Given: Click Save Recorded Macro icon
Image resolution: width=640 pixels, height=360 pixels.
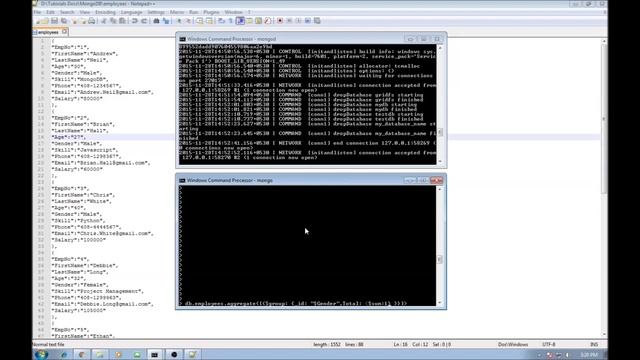Looking at the screenshot, I should click(x=317, y=21).
